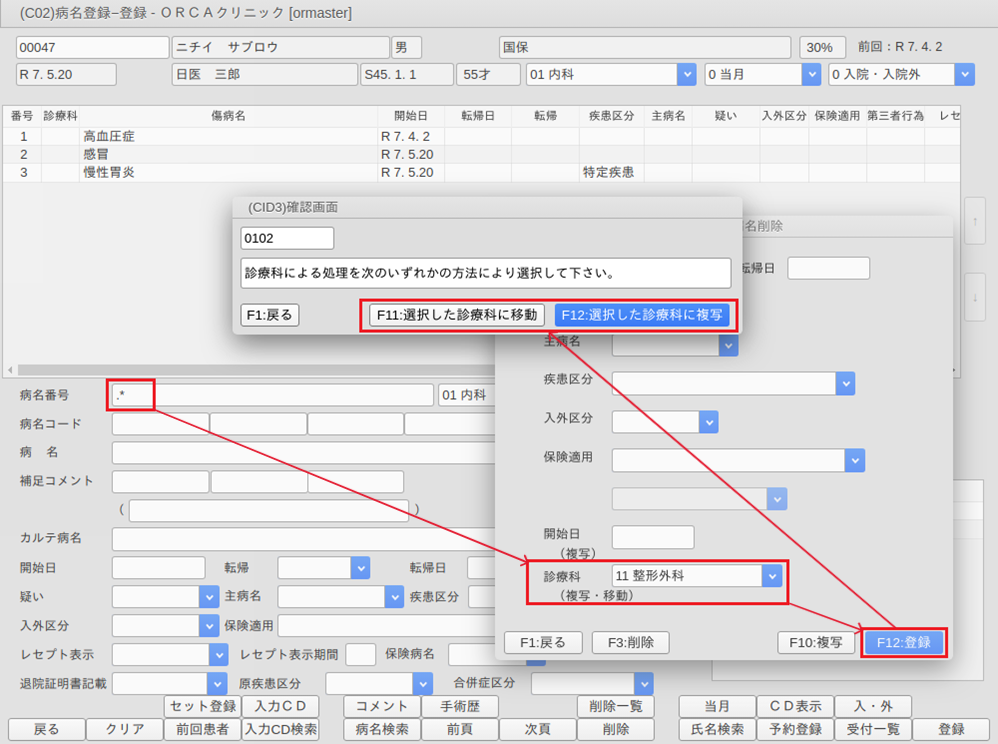Screen dimensions: 998x744
Task: Click F11:選択した診療科に移動 button
Action: tap(458, 314)
